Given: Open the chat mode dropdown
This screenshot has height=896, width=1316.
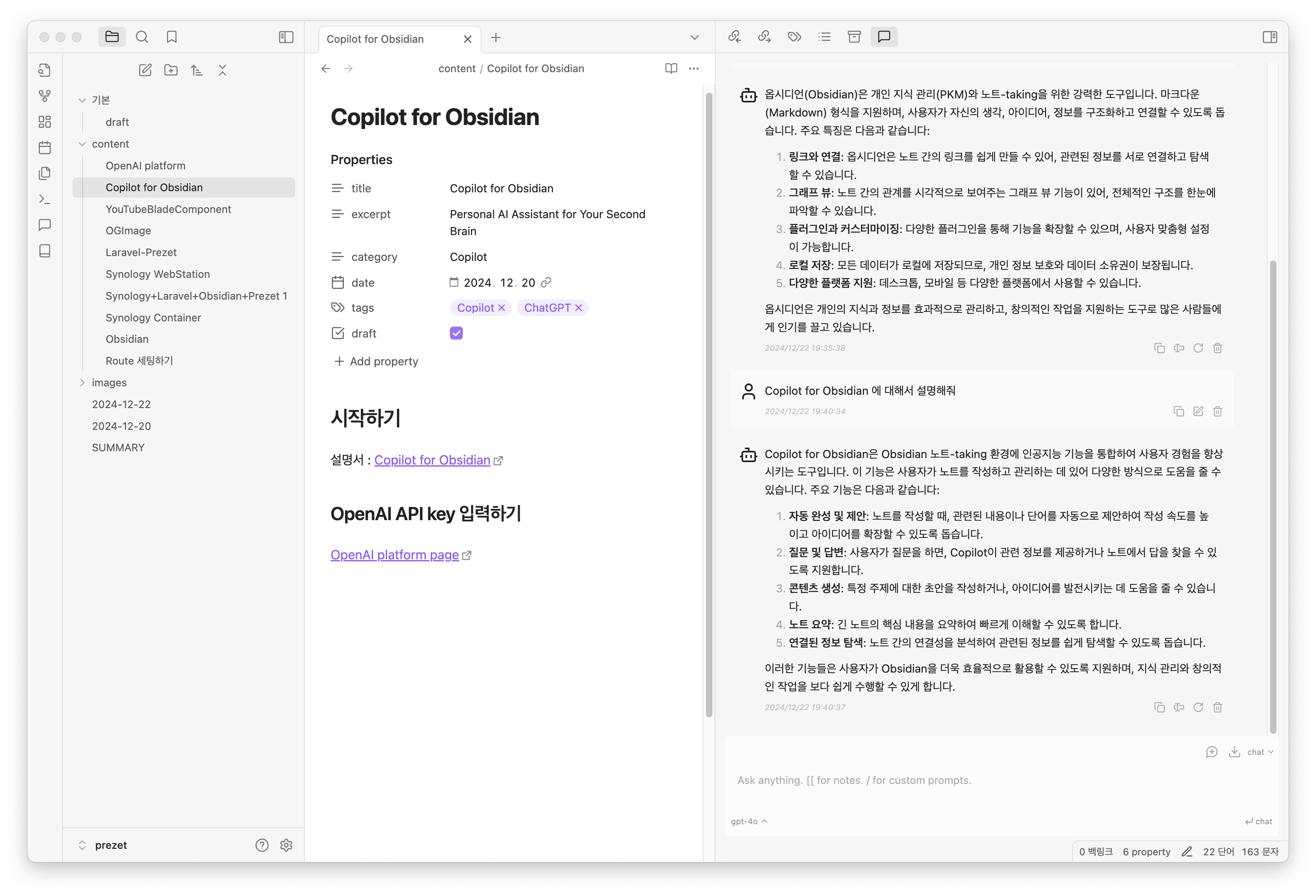Looking at the screenshot, I should point(1260,752).
